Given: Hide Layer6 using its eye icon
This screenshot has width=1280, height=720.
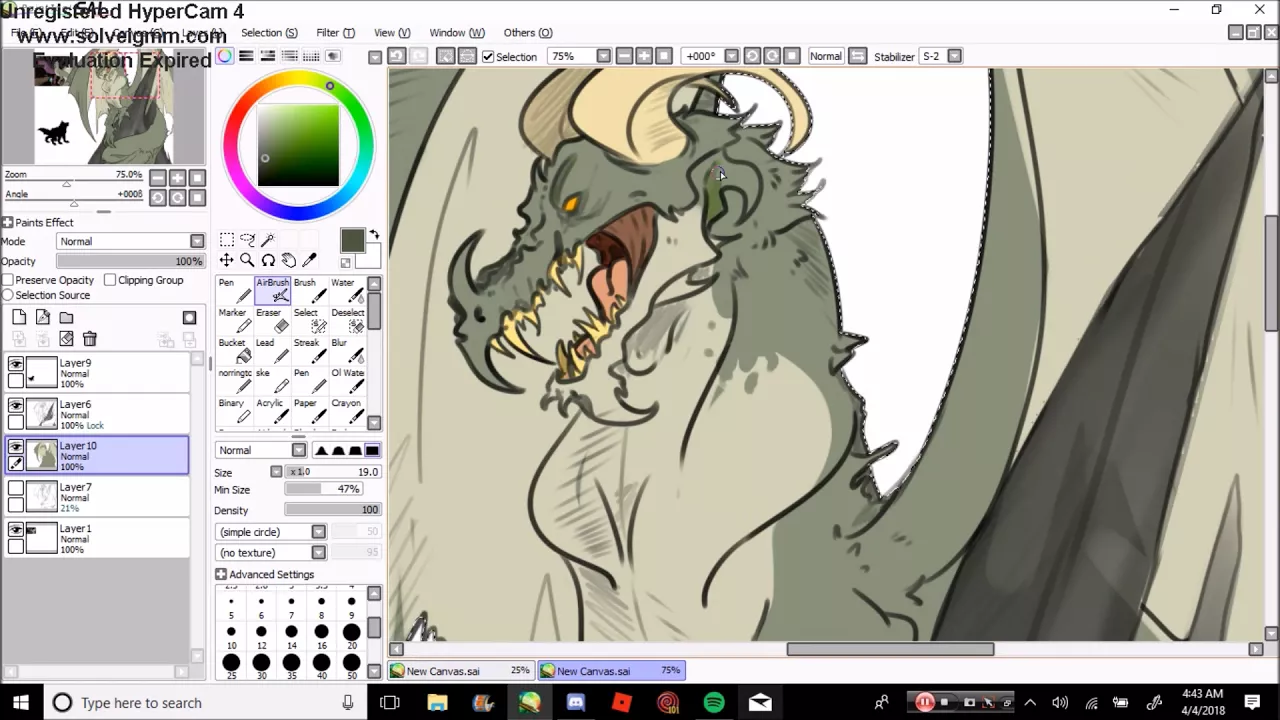Looking at the screenshot, I should pos(16,406).
